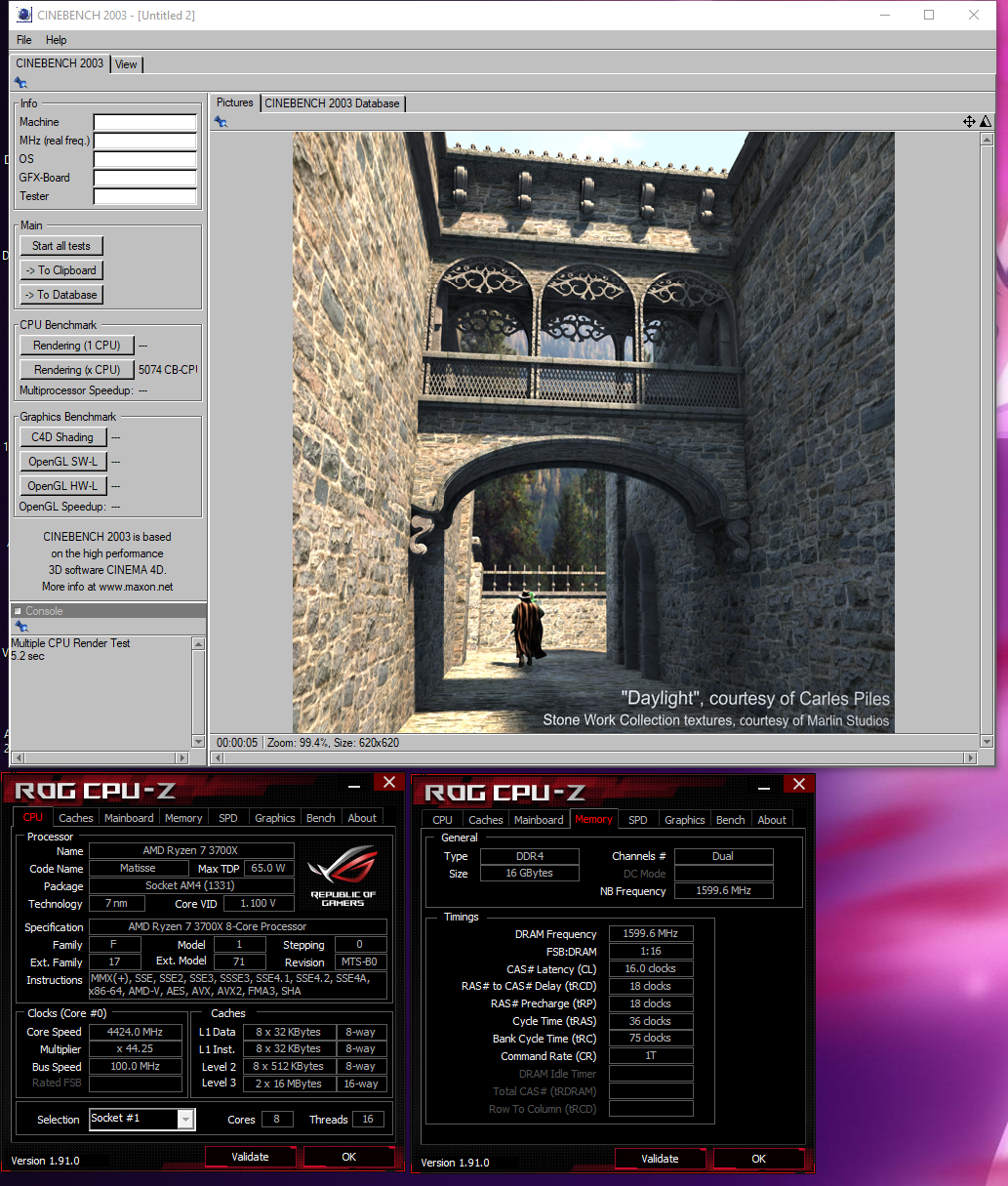Screen dimensions: 1008x1186
Task: Click the ROG Republic of Gamers logo
Action: coord(343,876)
